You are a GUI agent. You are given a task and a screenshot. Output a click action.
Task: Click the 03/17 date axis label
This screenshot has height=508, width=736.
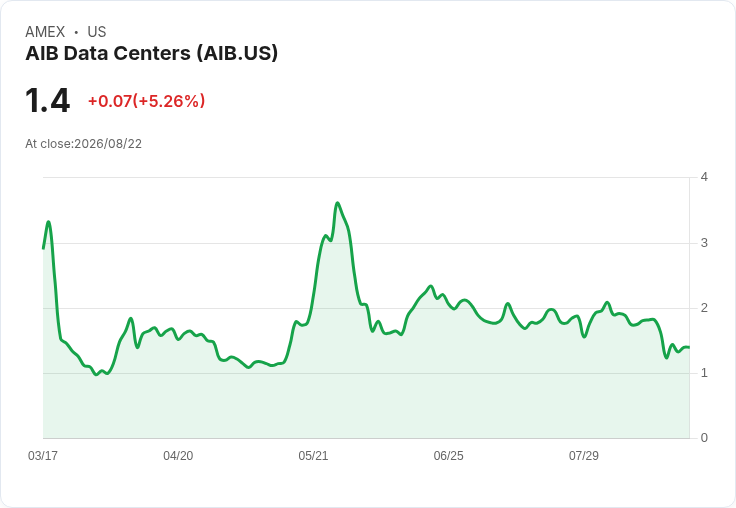[x=43, y=455]
